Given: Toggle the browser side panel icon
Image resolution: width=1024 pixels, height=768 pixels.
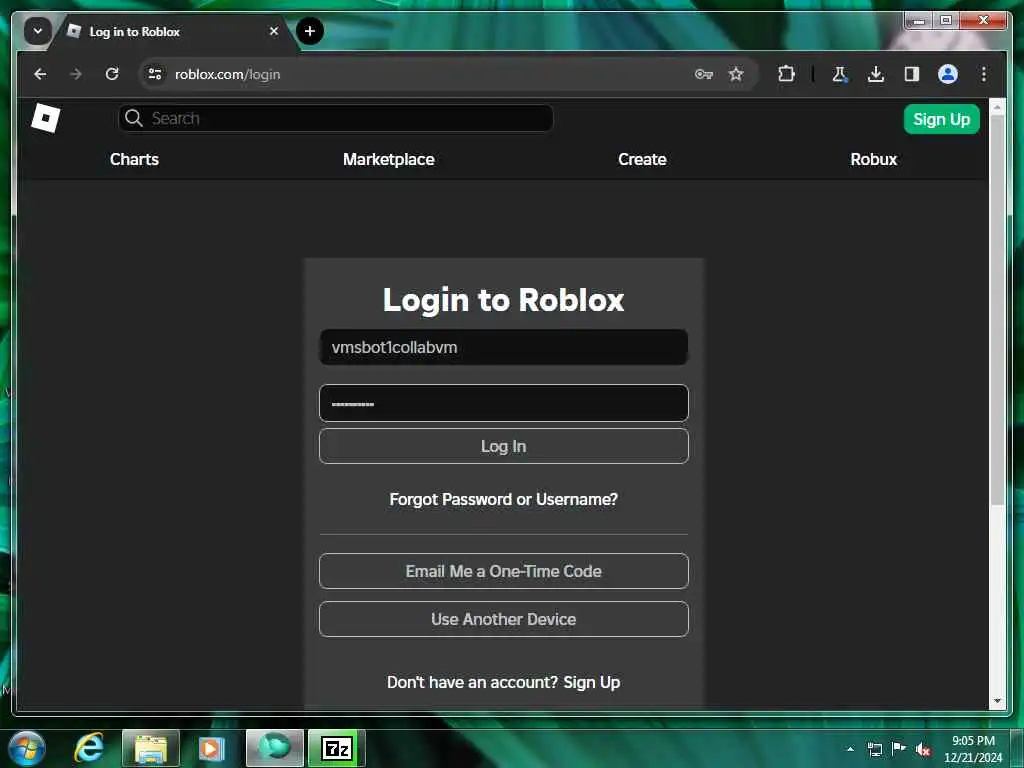Looking at the screenshot, I should pyautogui.click(x=912, y=74).
